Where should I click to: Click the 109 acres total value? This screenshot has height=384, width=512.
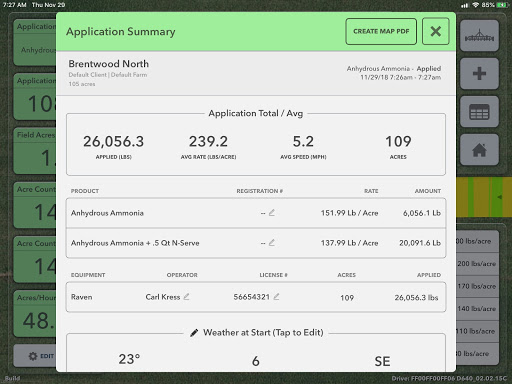click(398, 141)
